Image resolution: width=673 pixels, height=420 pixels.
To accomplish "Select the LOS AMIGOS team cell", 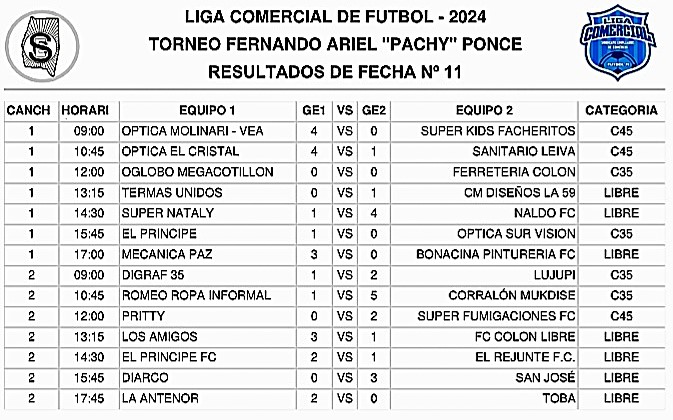I will [x=208, y=337].
